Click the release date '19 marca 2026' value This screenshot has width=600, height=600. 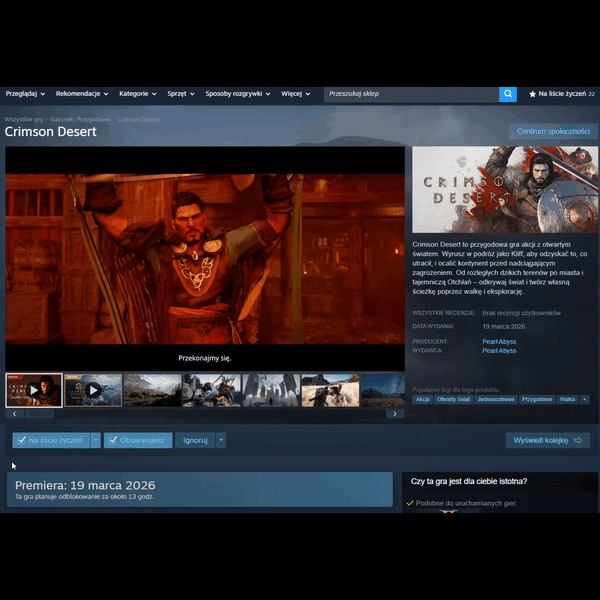(504, 326)
